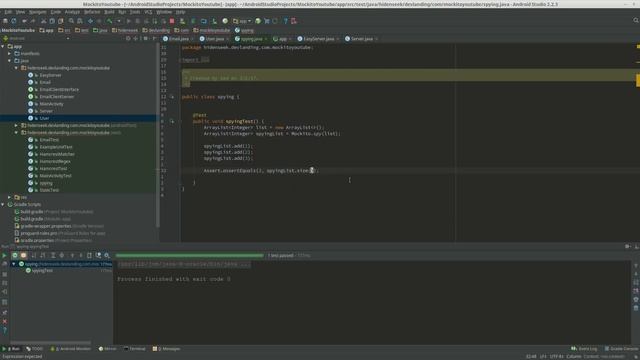Click the red Stop toolbar icon
640x360 pixels.
coord(172,21)
